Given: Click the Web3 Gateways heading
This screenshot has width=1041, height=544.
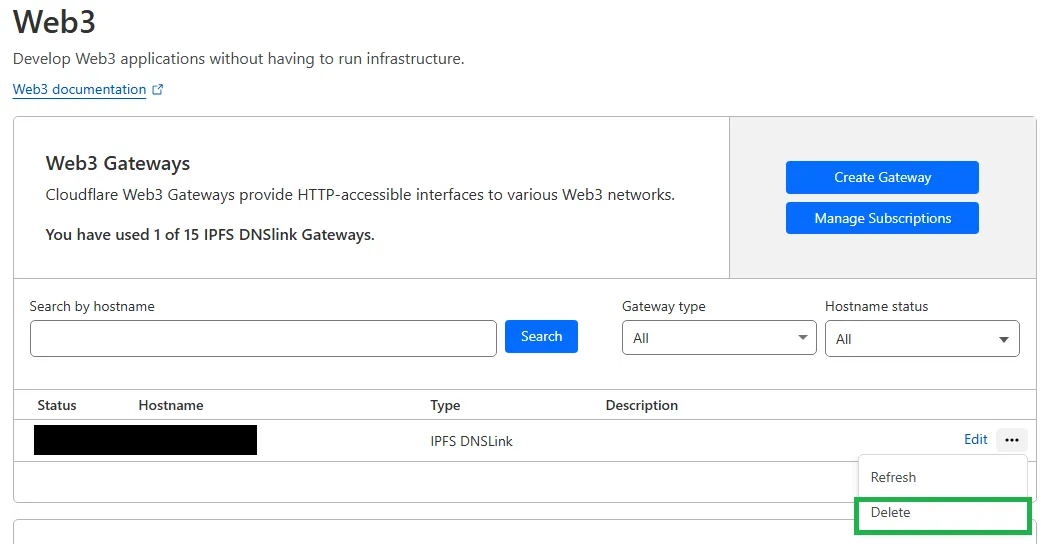Looking at the screenshot, I should click(x=118, y=163).
